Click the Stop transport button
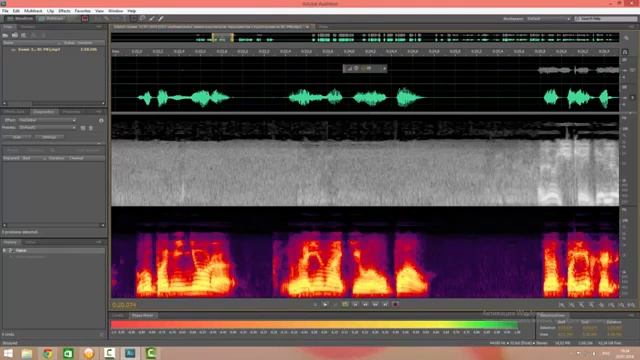 pyautogui.click(x=315, y=304)
